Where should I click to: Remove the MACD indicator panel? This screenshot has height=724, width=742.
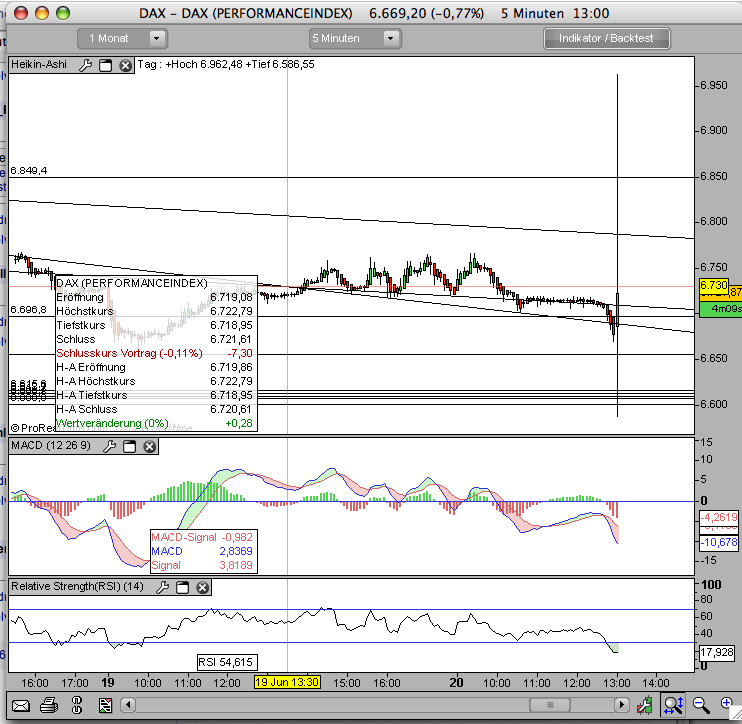[x=150, y=446]
